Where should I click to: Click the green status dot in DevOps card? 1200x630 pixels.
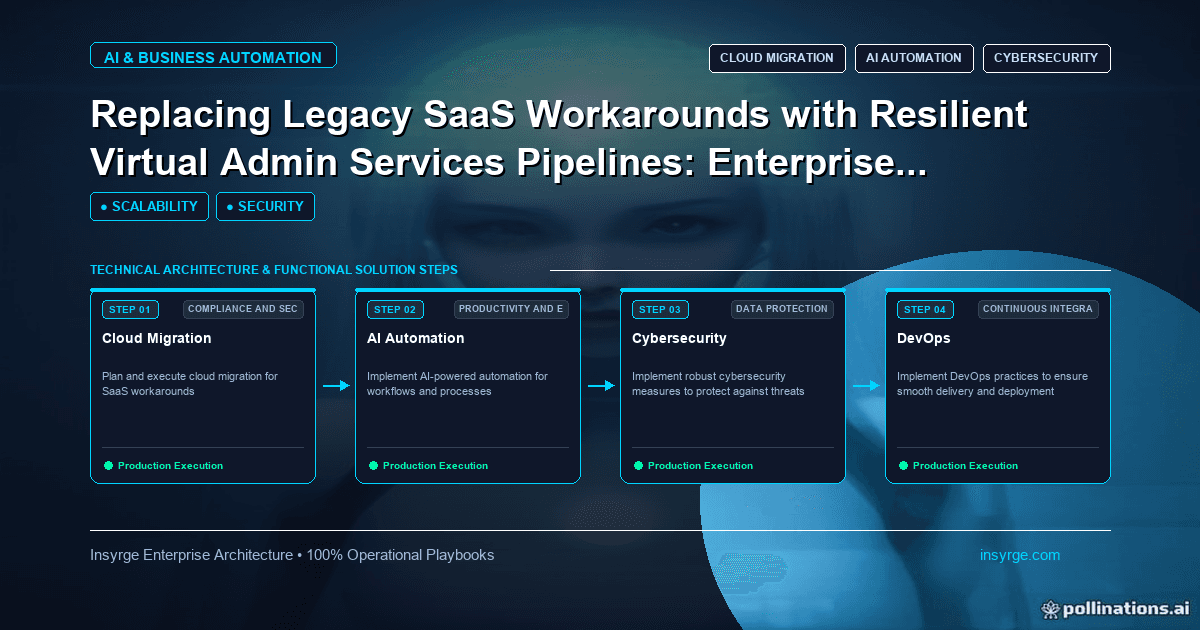[903, 465]
